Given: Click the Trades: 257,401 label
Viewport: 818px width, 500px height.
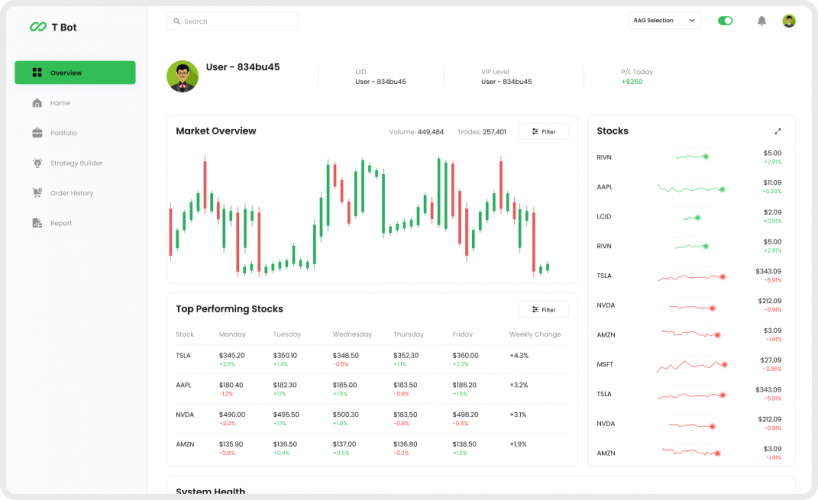Looking at the screenshot, I should coord(482,132).
